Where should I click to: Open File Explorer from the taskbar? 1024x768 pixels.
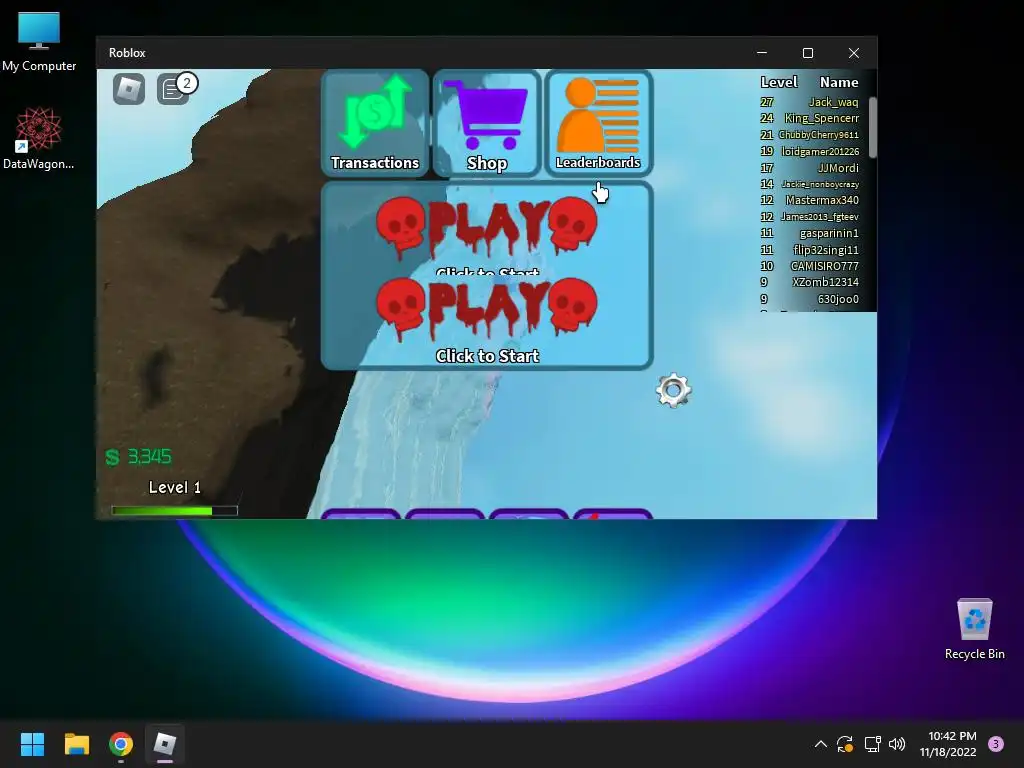coord(76,744)
